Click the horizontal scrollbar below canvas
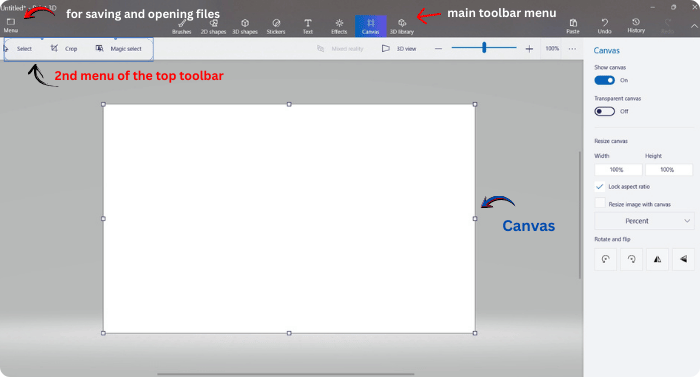This screenshot has width=700, height=377. (286, 374)
